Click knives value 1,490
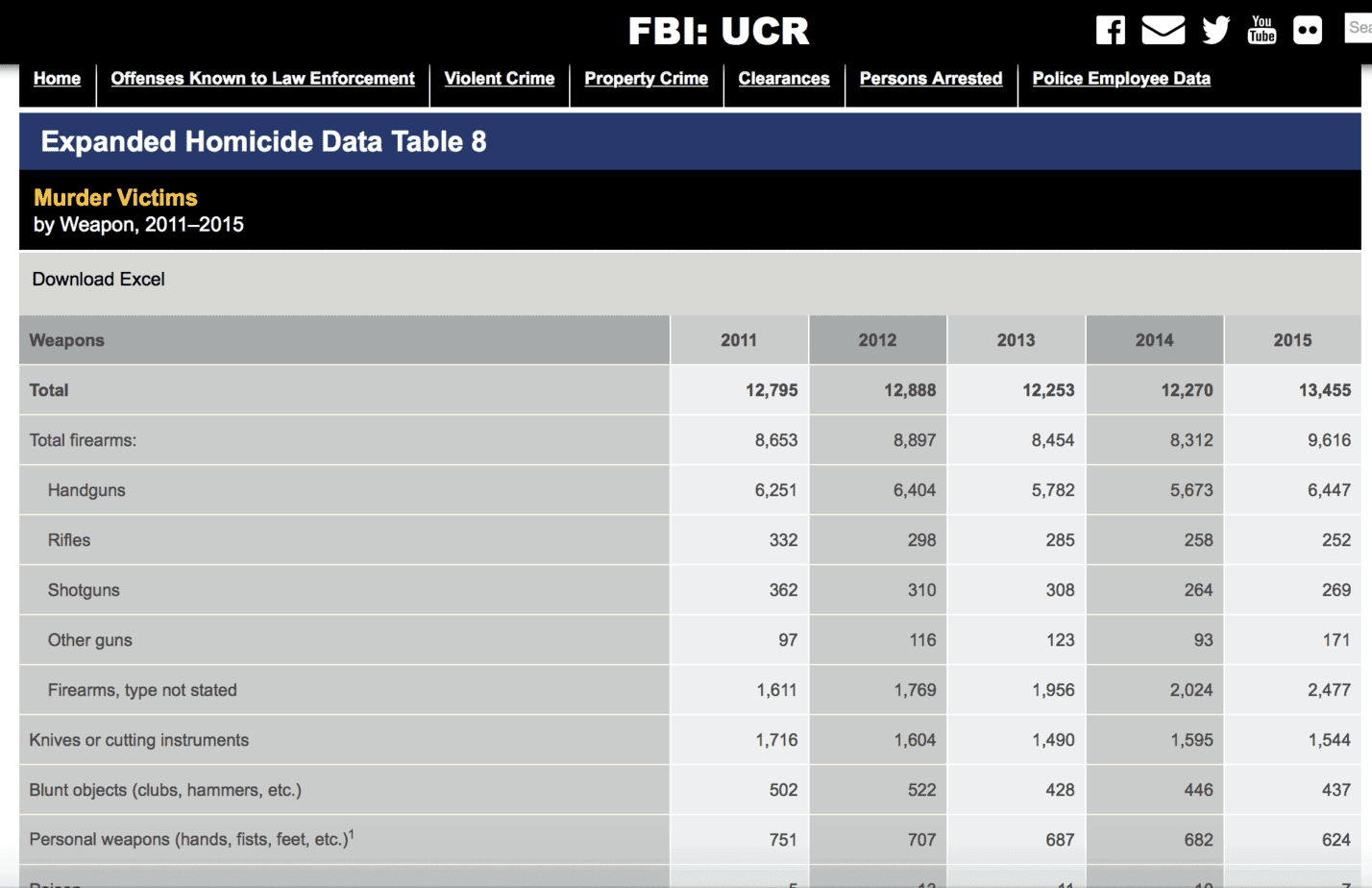 1054,740
